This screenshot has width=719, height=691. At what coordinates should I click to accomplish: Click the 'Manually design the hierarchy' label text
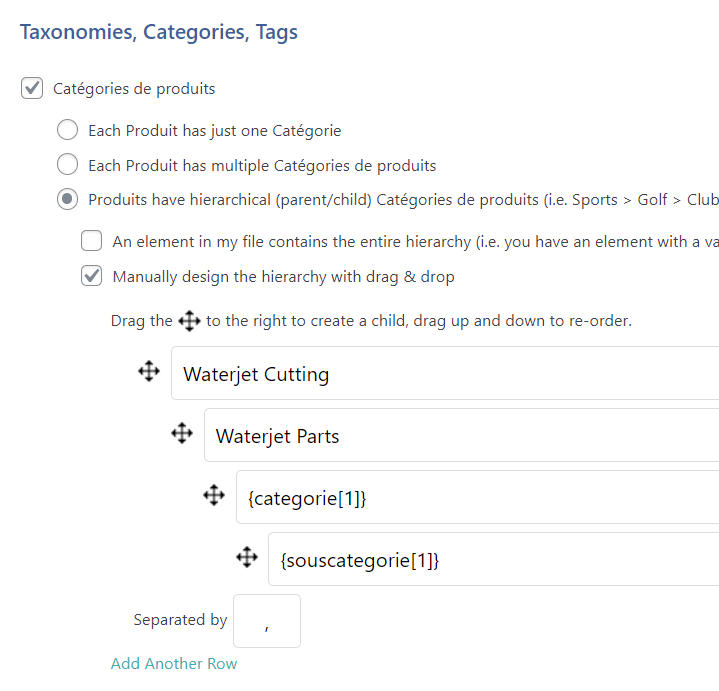[283, 276]
